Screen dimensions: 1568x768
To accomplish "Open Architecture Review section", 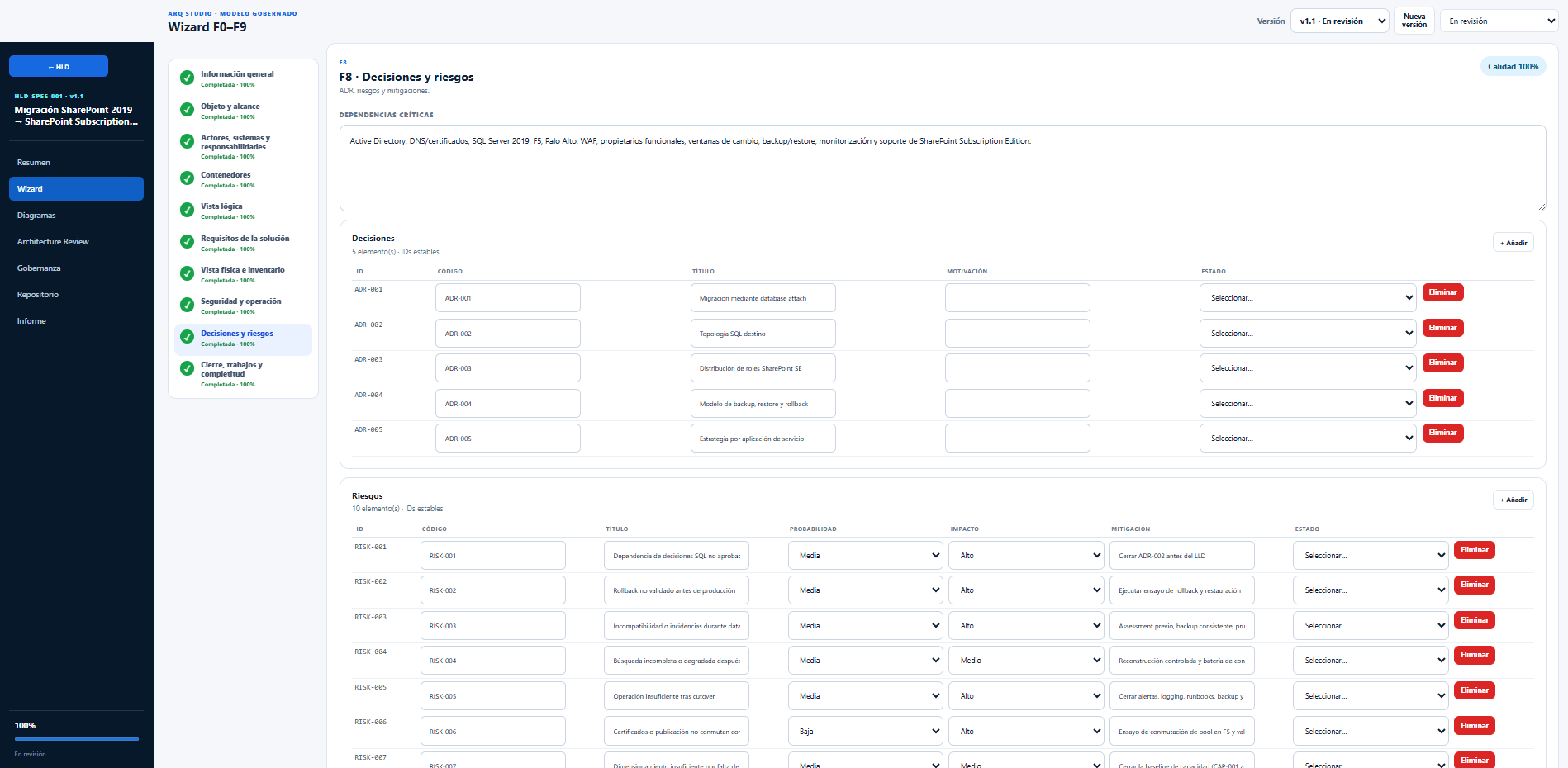I will [x=76, y=242].
